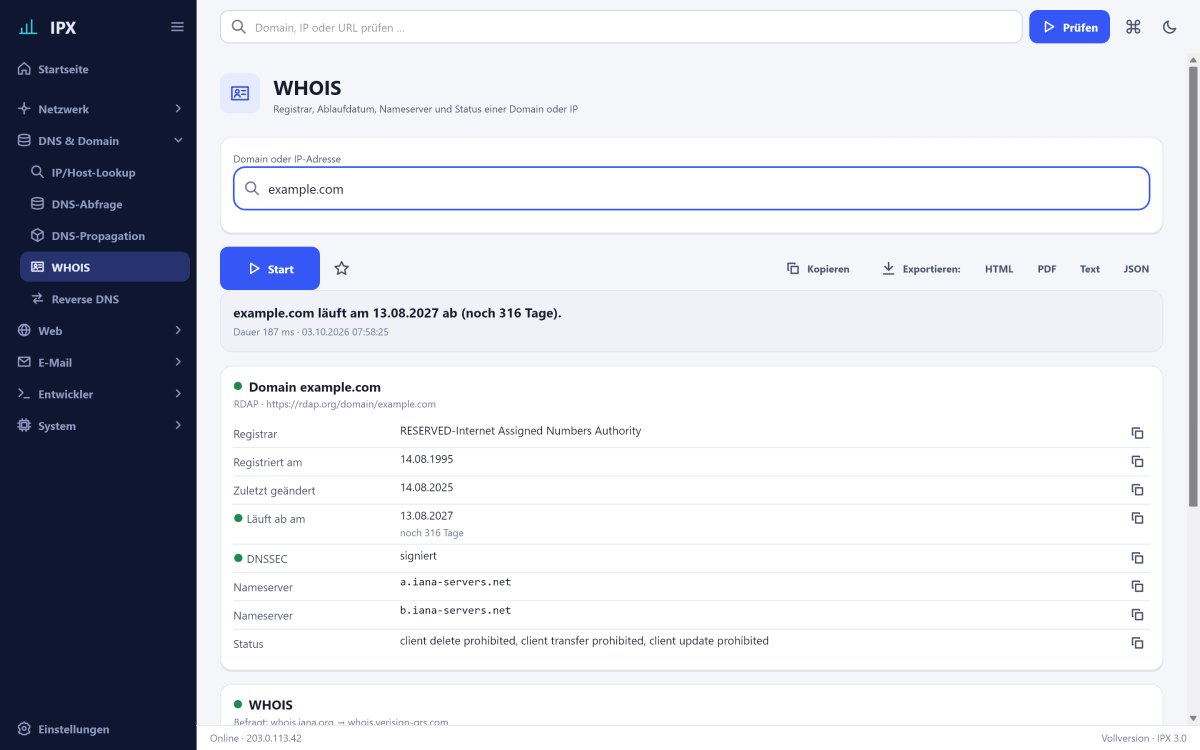1200x750 pixels.
Task: Expand the E-Mail section
Action: [98, 362]
